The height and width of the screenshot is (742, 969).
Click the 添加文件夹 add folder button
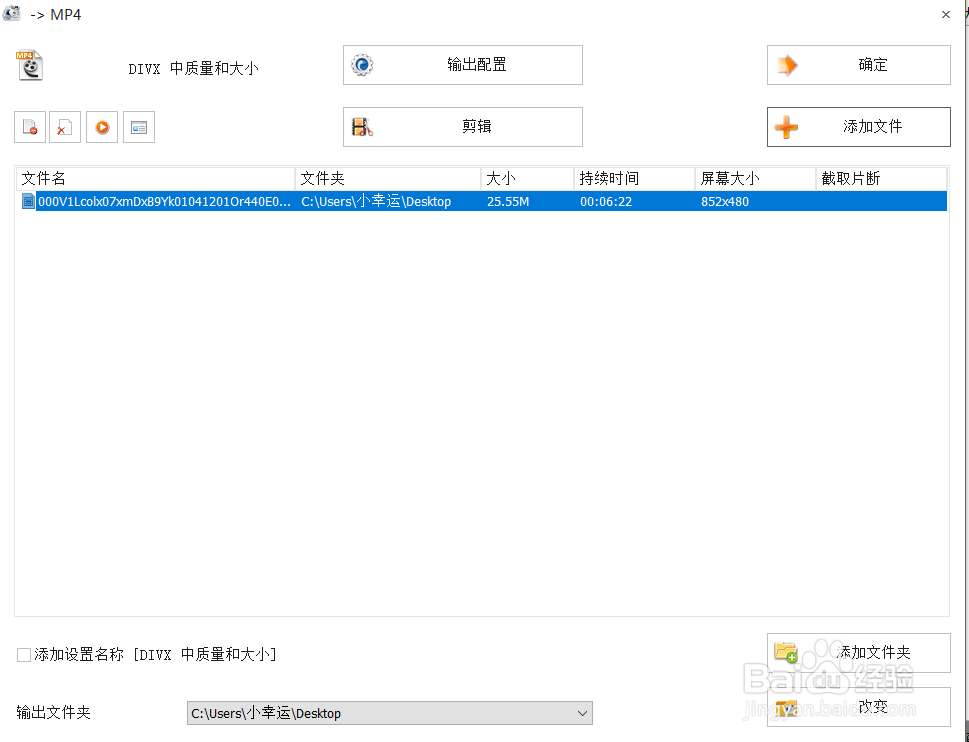click(x=858, y=652)
